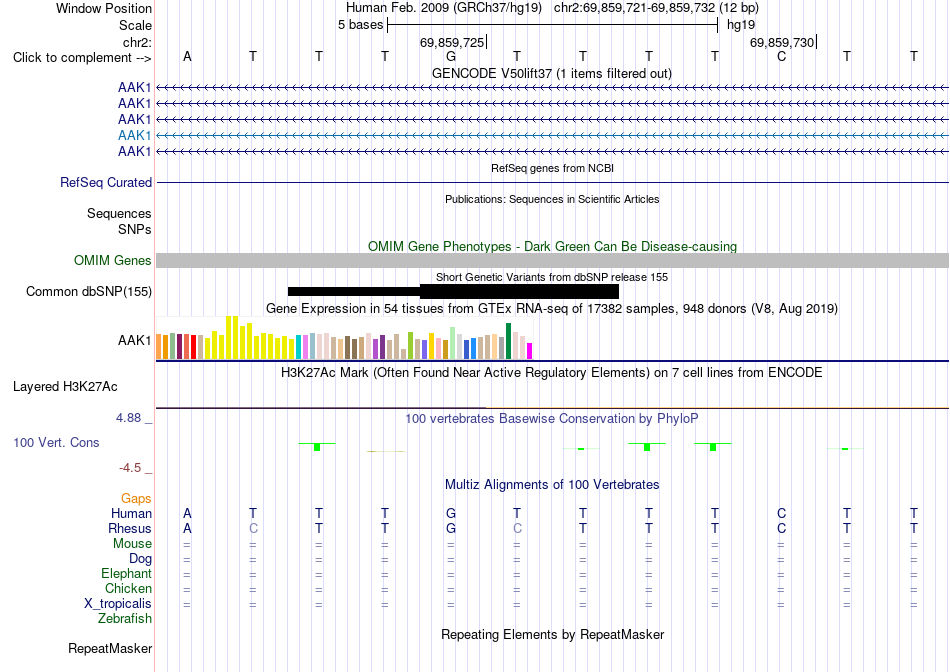Click the GTEx Gene Expression track title
950x672 pixels.
(x=552, y=308)
